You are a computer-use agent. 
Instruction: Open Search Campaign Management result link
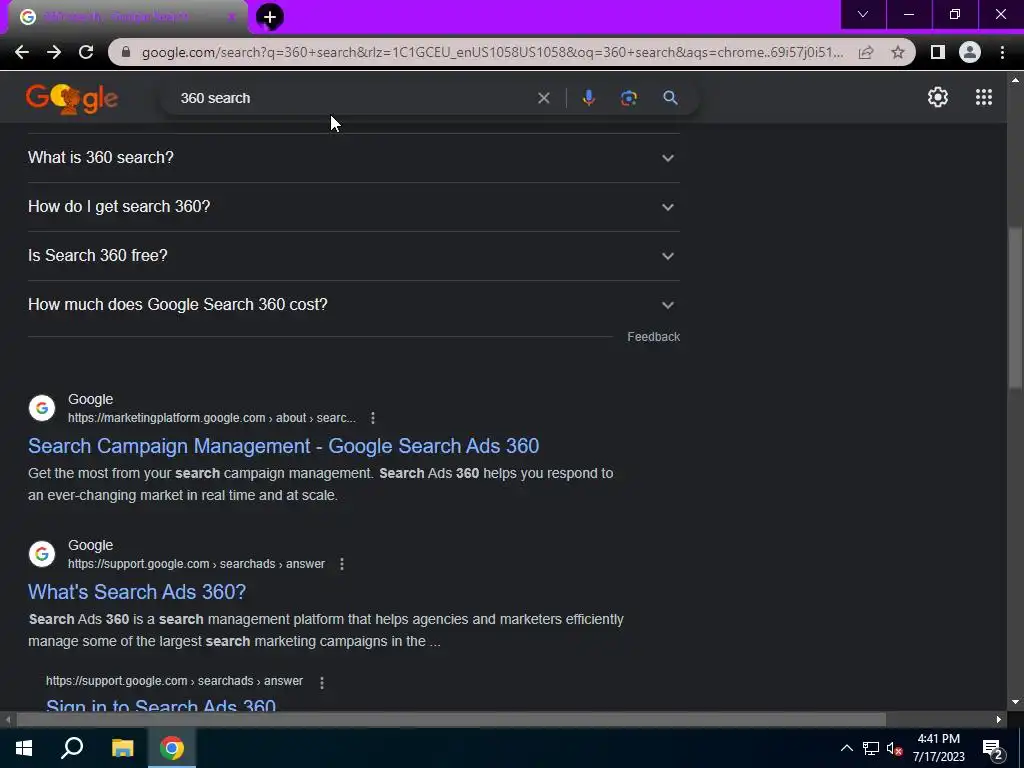click(x=283, y=446)
